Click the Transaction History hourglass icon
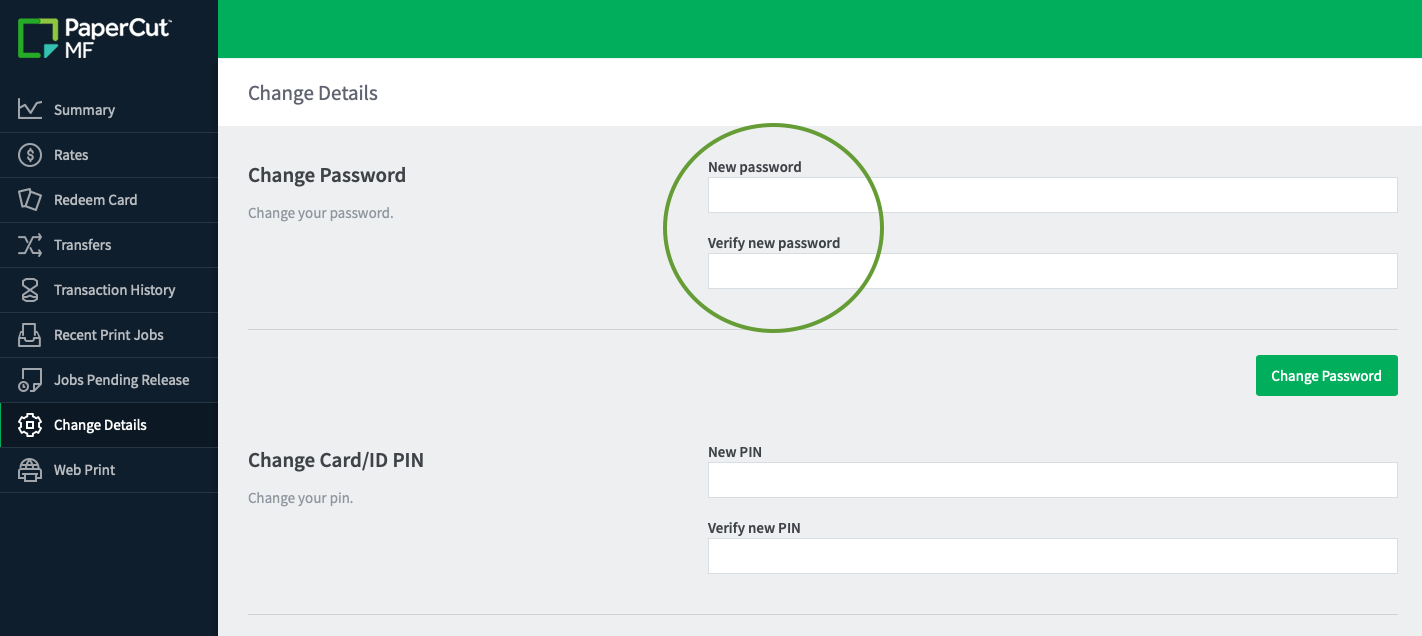 click(x=30, y=289)
